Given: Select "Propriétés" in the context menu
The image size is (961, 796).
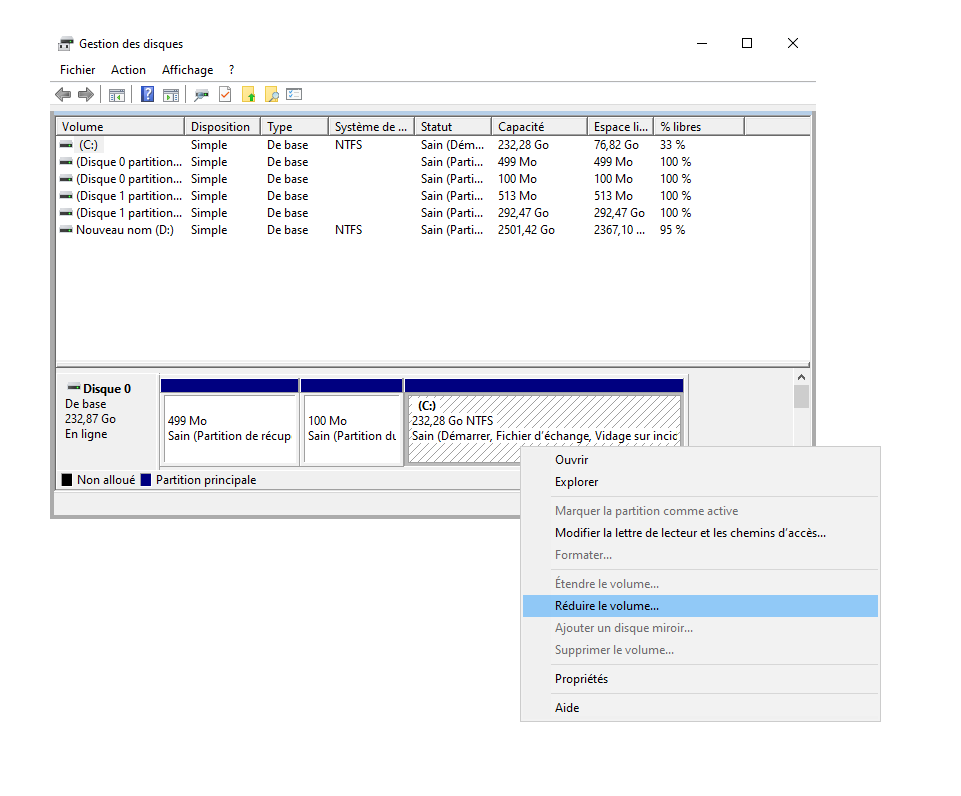Looking at the screenshot, I should 581,679.
